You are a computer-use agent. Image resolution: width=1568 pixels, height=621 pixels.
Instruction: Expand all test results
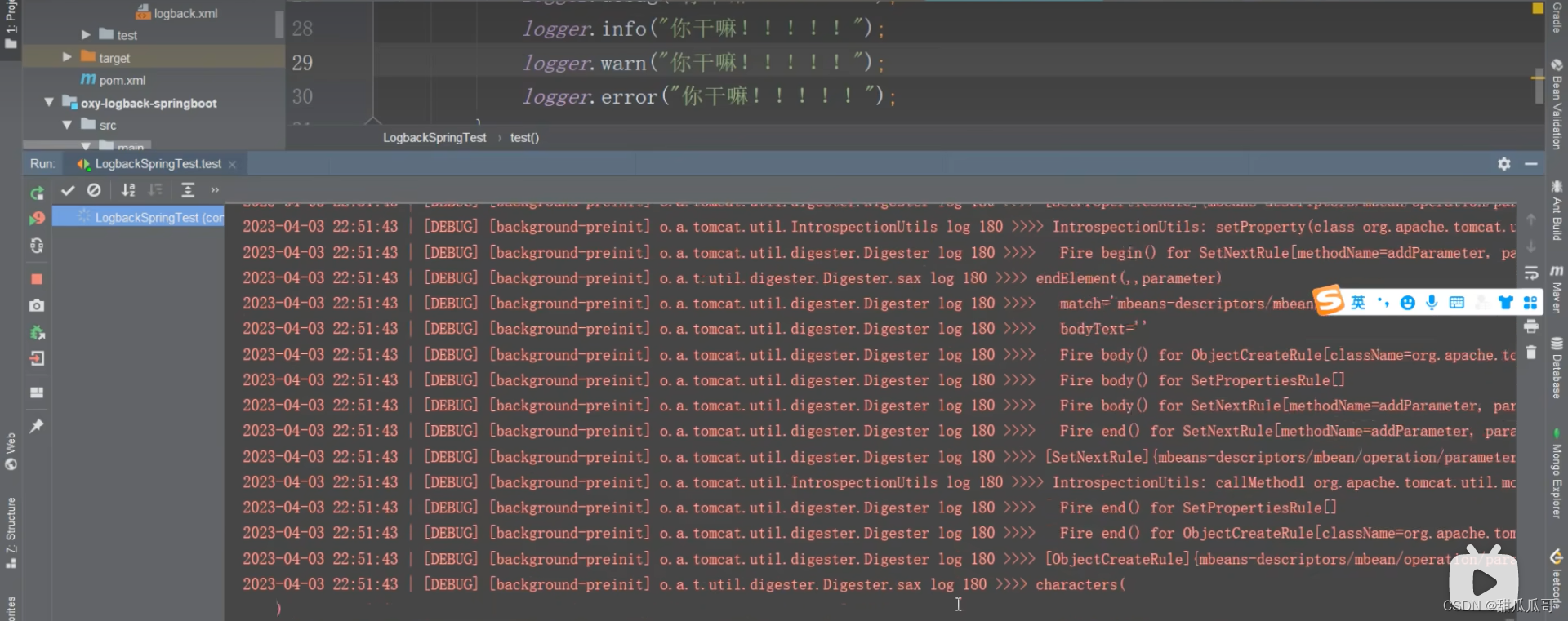[x=188, y=190]
